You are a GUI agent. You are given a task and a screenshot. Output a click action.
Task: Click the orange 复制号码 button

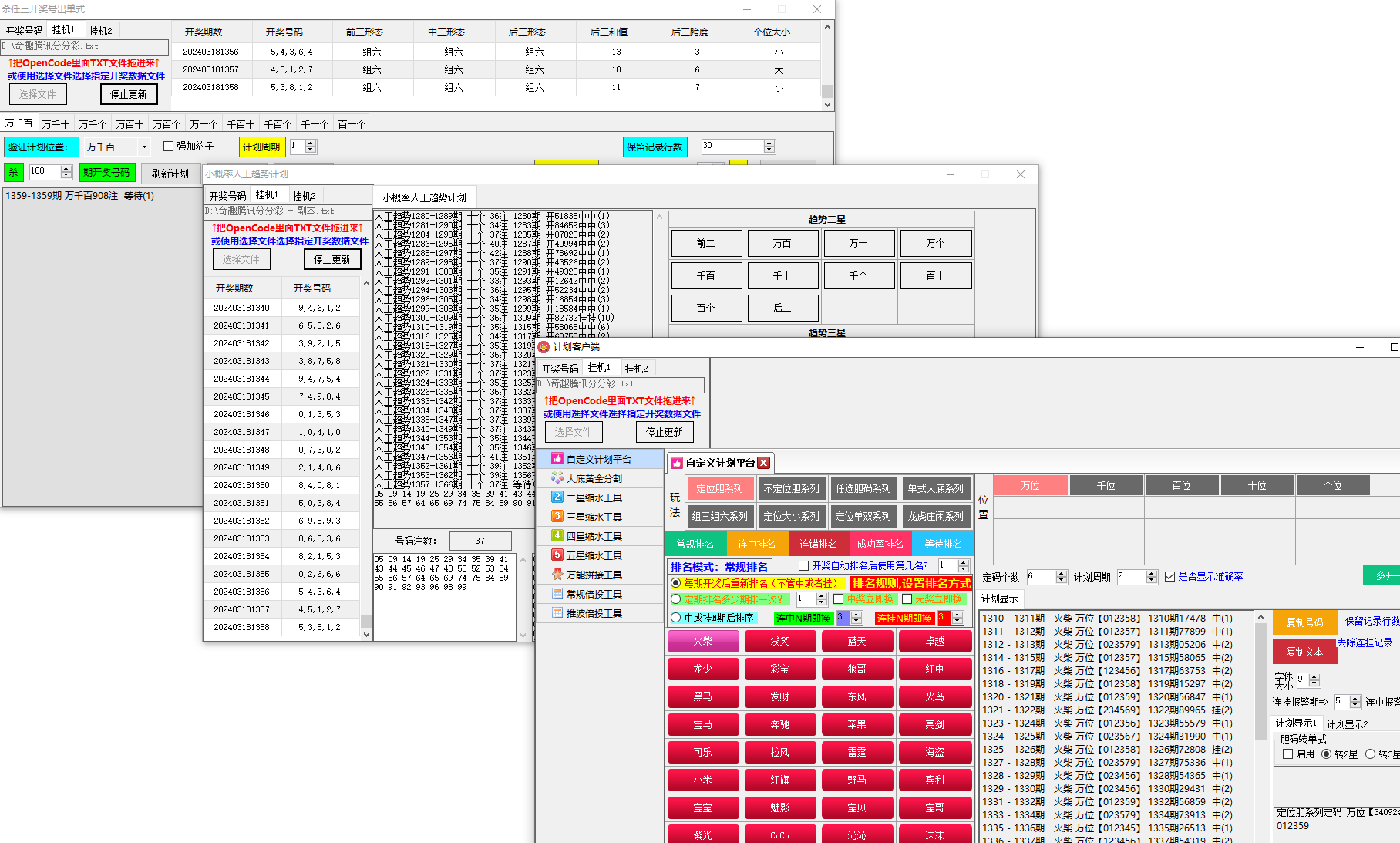pos(1304,622)
